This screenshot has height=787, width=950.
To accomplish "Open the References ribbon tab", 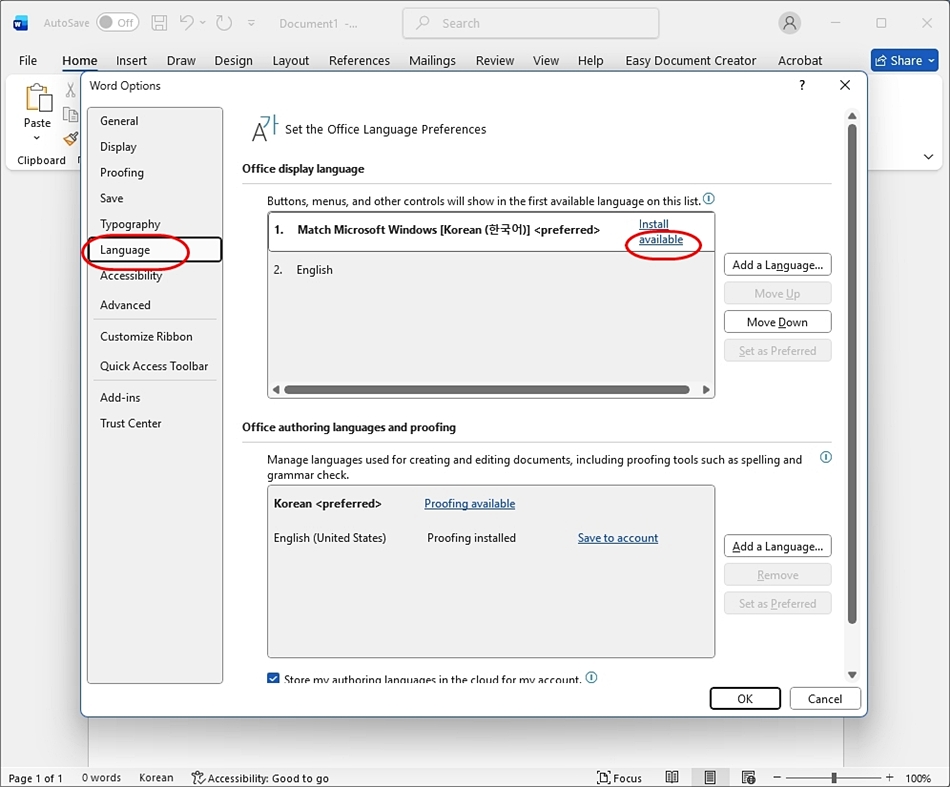I will pyautogui.click(x=359, y=61).
